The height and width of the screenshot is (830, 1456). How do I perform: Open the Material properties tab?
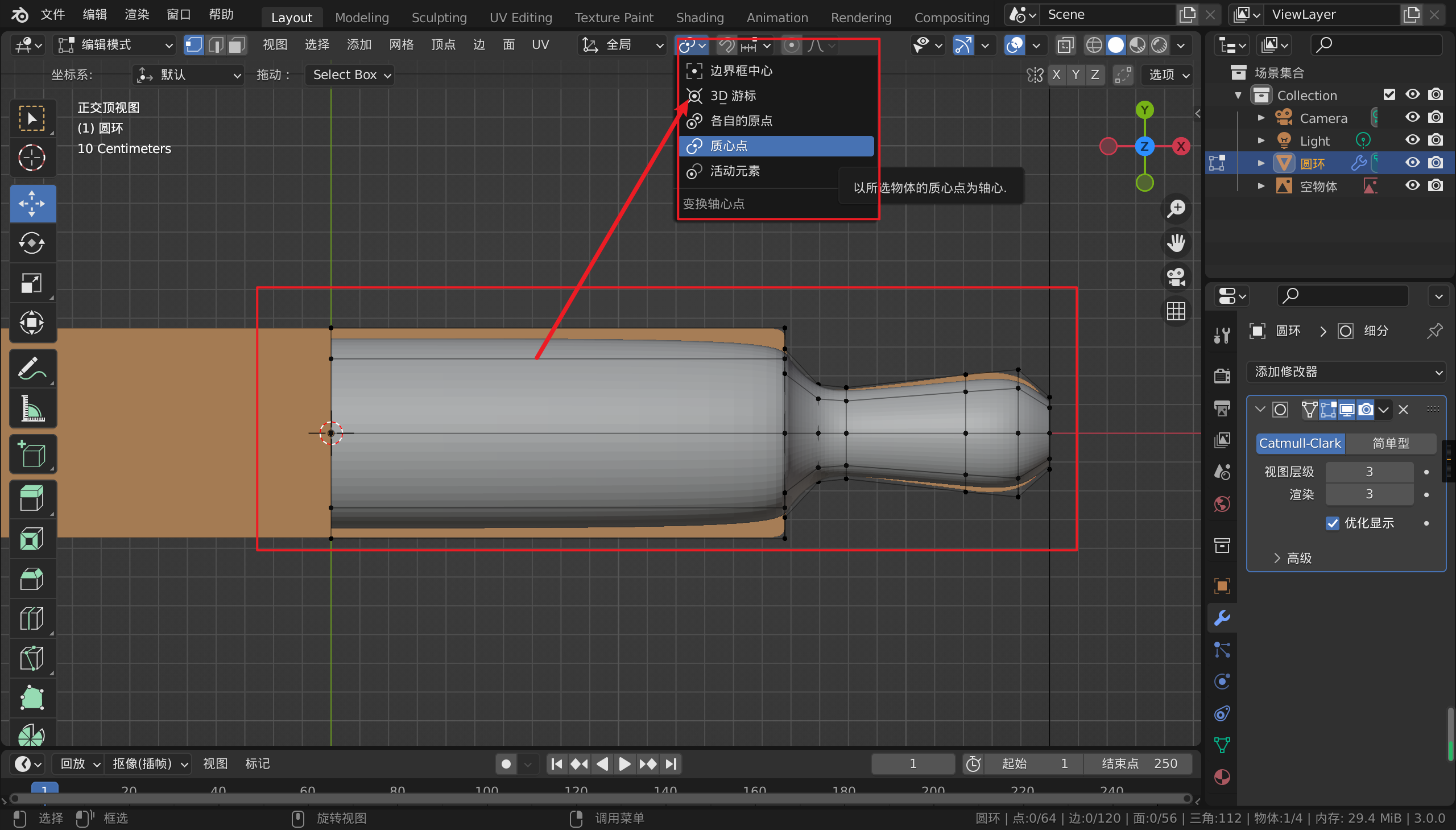[x=1222, y=778]
